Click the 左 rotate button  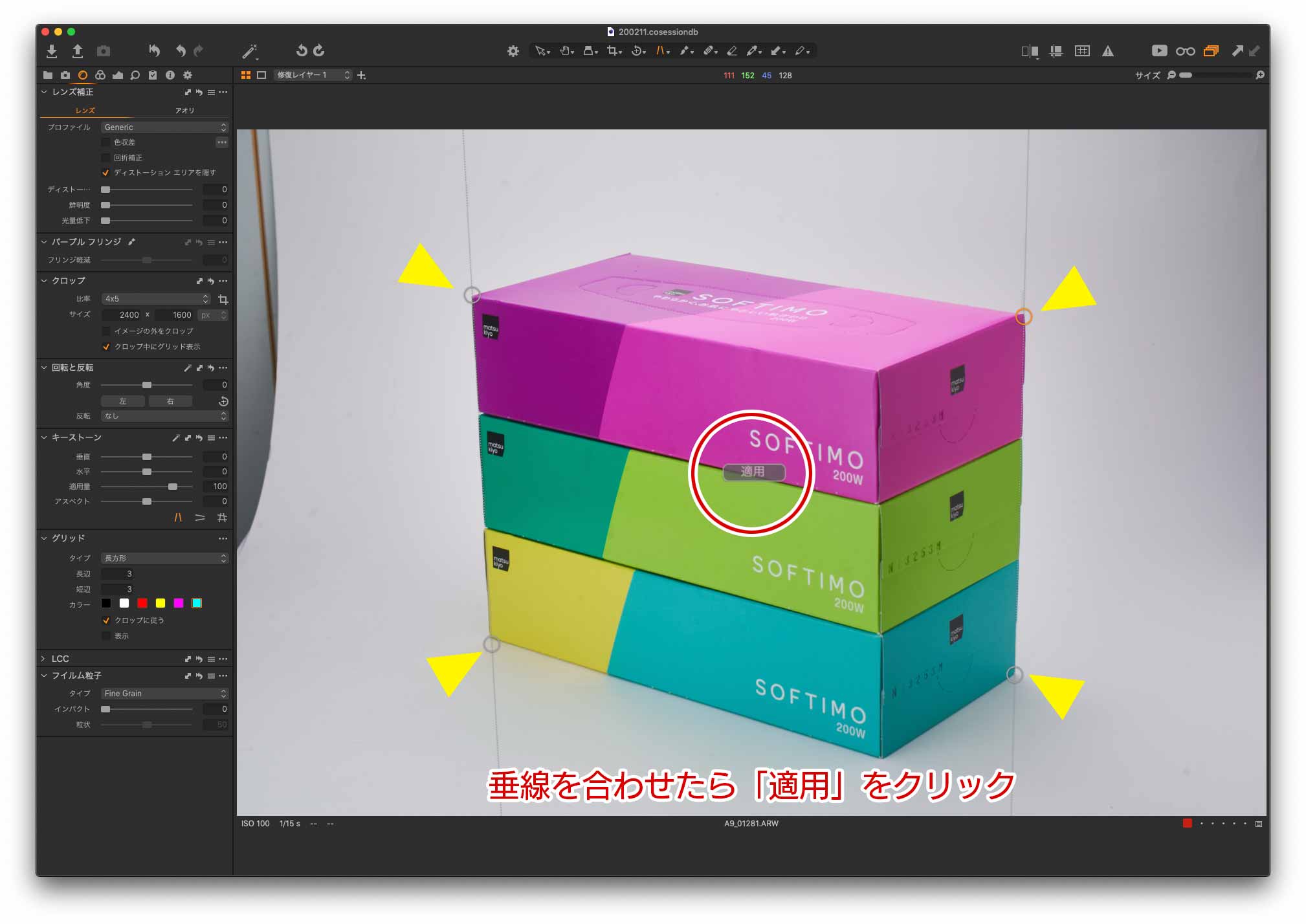click(123, 401)
